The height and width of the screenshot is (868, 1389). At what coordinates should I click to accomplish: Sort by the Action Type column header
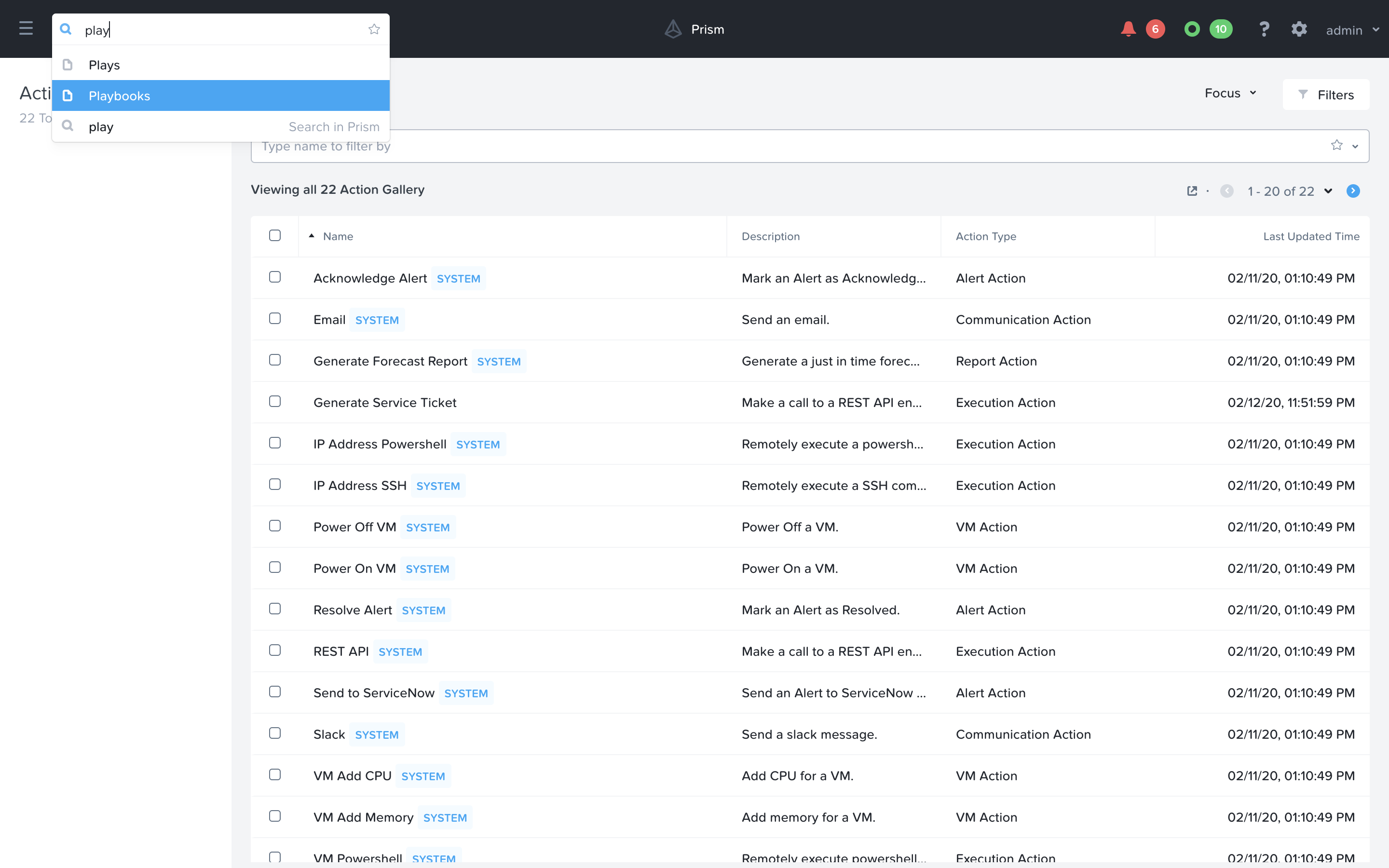point(985,236)
